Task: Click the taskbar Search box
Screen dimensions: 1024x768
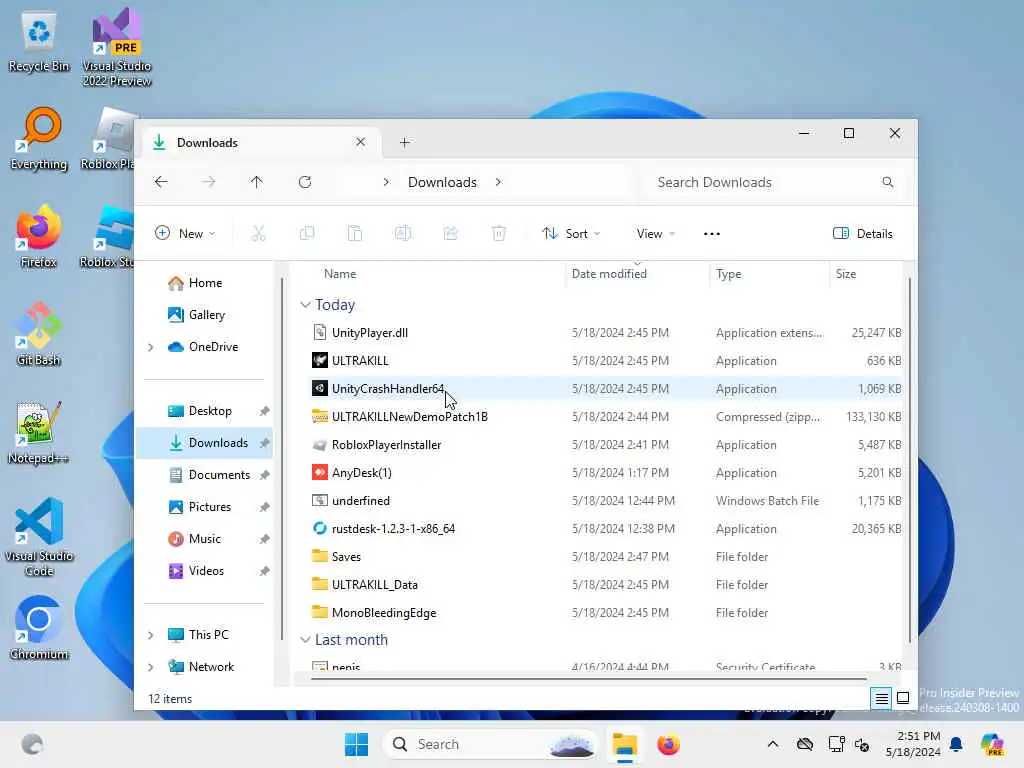Action: 491,744
